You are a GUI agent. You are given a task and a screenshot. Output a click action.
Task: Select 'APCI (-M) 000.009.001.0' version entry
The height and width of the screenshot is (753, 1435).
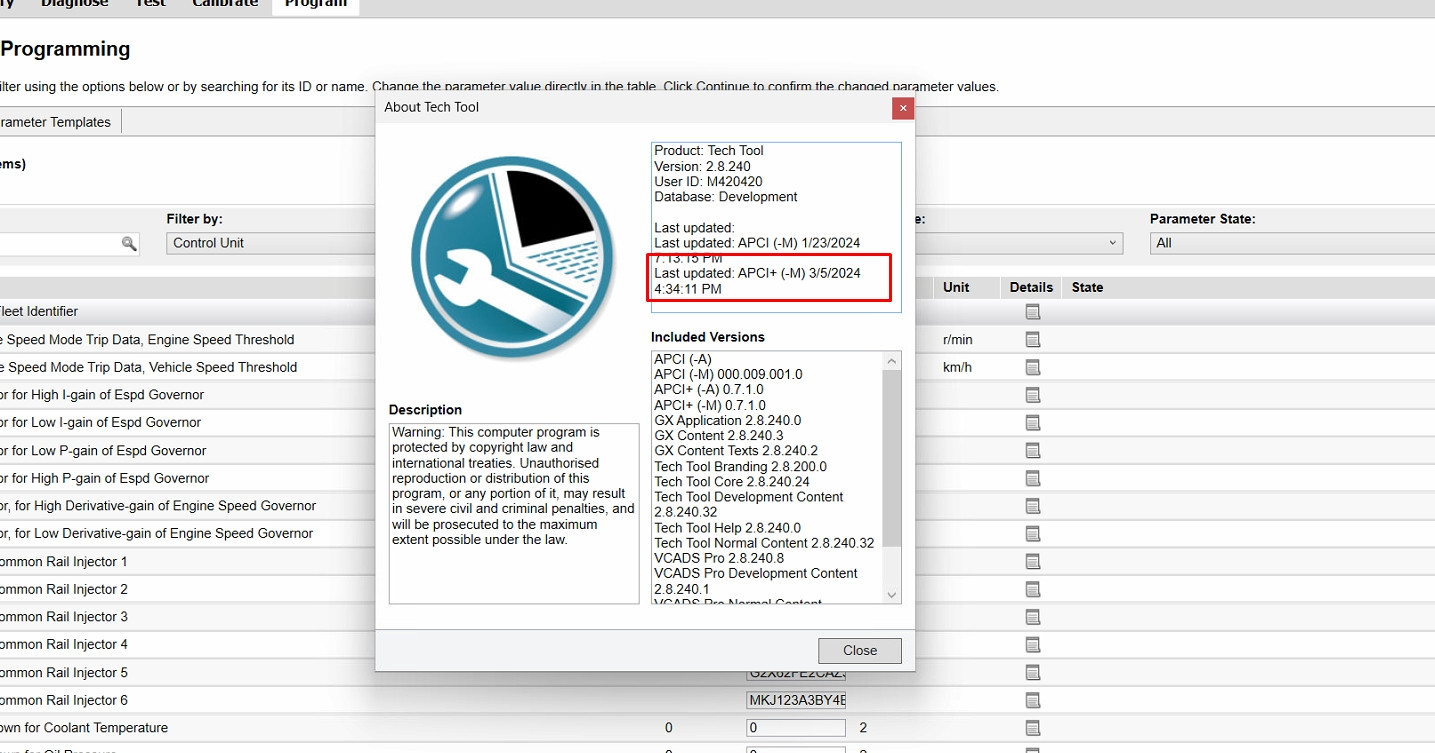(x=728, y=374)
